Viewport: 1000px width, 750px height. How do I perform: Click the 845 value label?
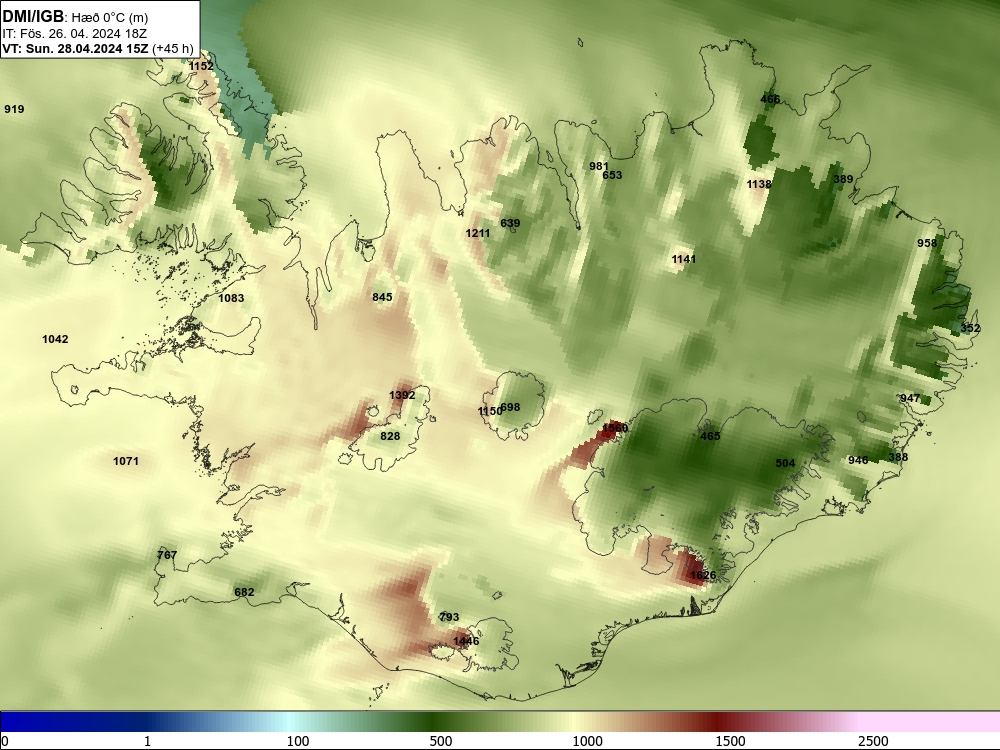(x=382, y=297)
